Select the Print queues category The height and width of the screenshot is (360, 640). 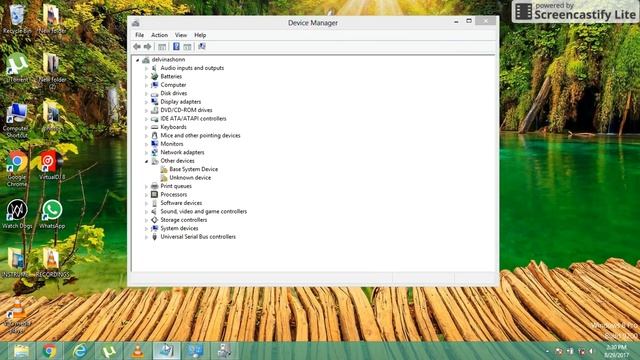176,186
